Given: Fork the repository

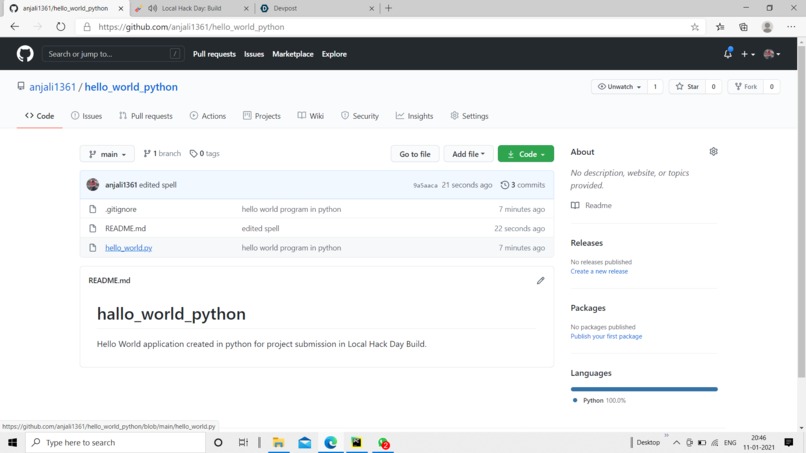Looking at the screenshot, I should pos(746,87).
